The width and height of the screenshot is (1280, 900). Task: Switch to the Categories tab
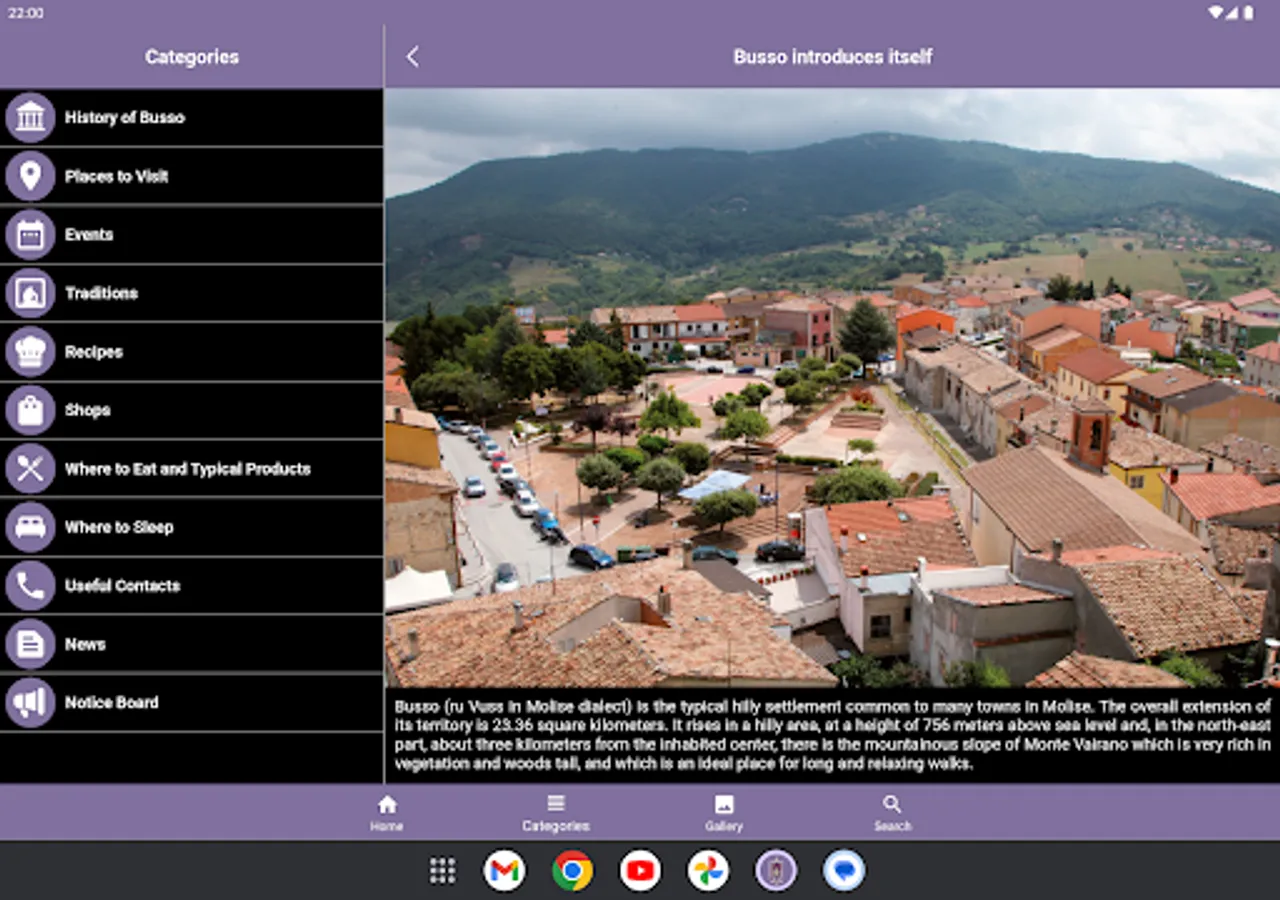click(556, 813)
